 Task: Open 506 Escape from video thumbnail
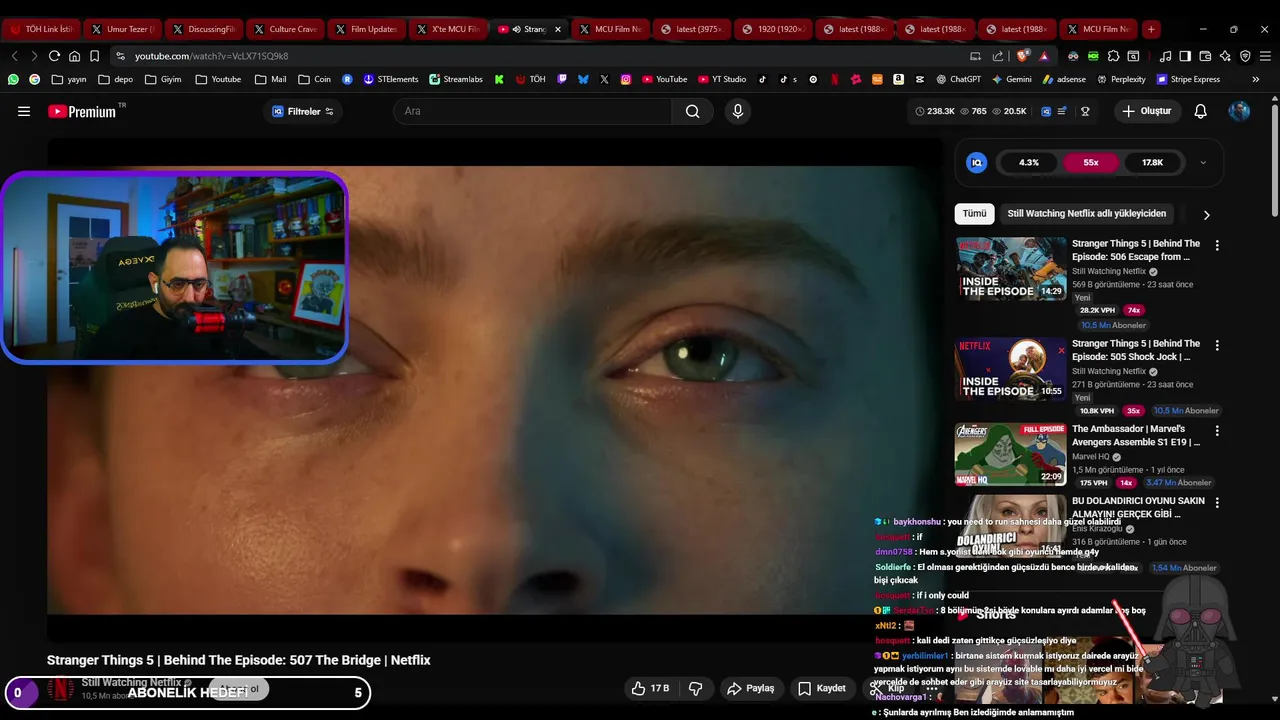(x=1010, y=269)
